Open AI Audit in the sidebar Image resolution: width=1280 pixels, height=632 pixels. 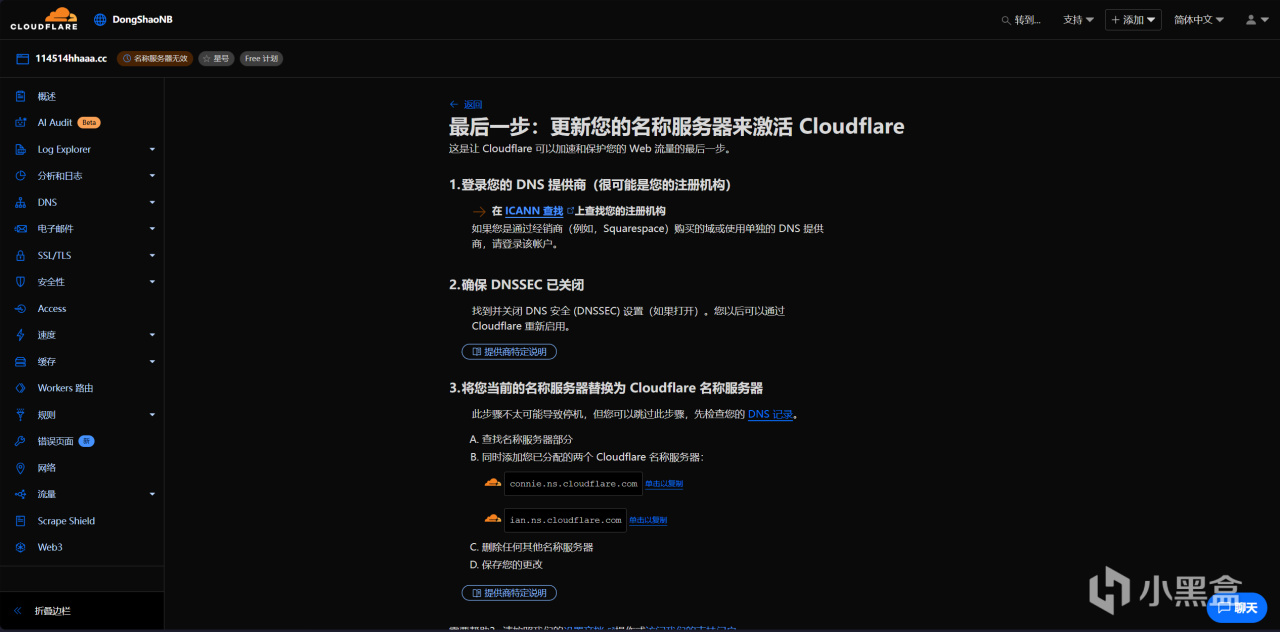[x=55, y=123]
